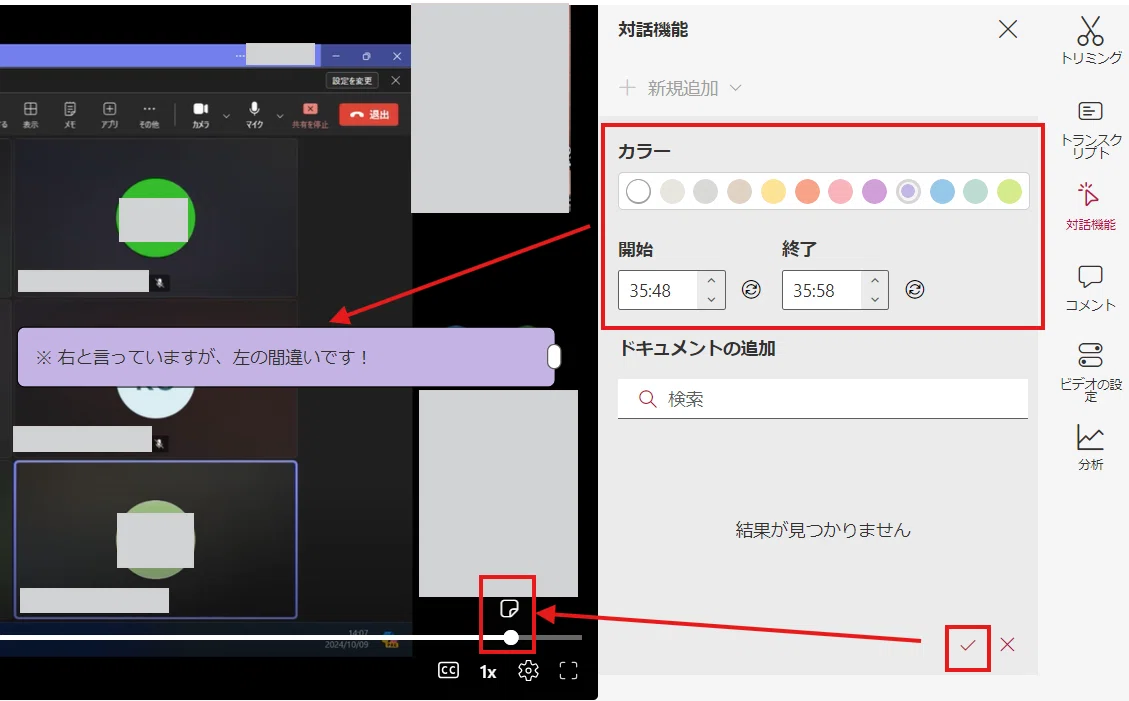Open 表示 view in Teams toolbar
Viewport: 1129px width, 701px height.
click(30, 115)
